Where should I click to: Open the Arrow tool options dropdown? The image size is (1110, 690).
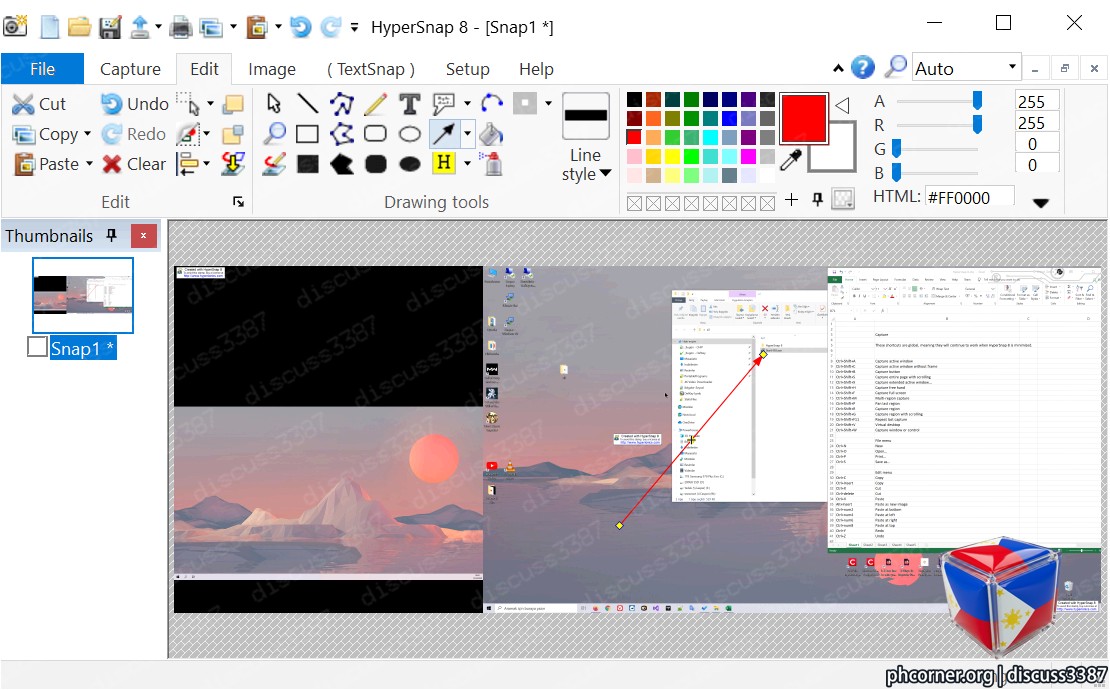tap(467, 133)
